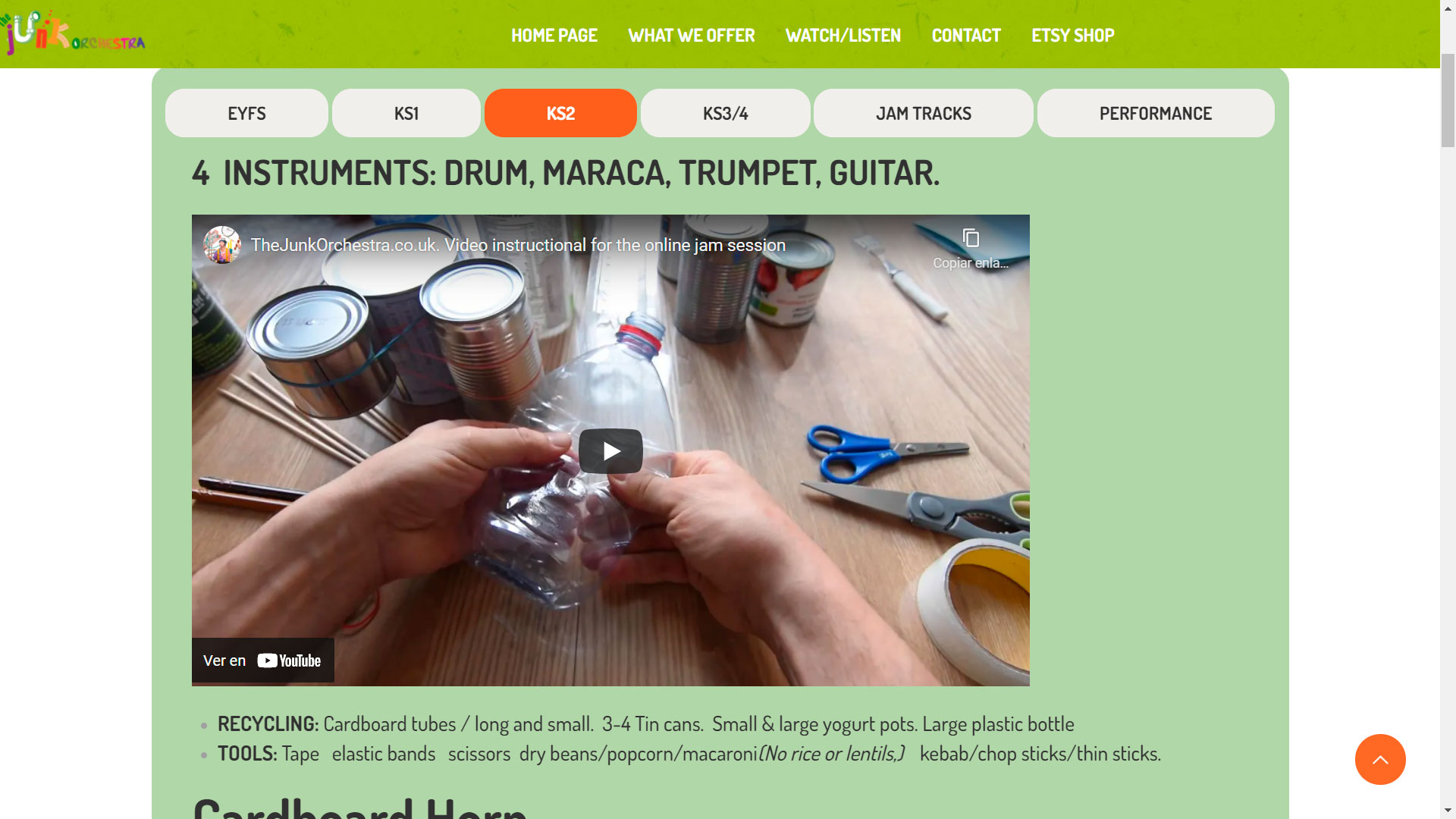The image size is (1456, 819).
Task: Open the PERFORMANCE tab
Action: click(x=1156, y=113)
